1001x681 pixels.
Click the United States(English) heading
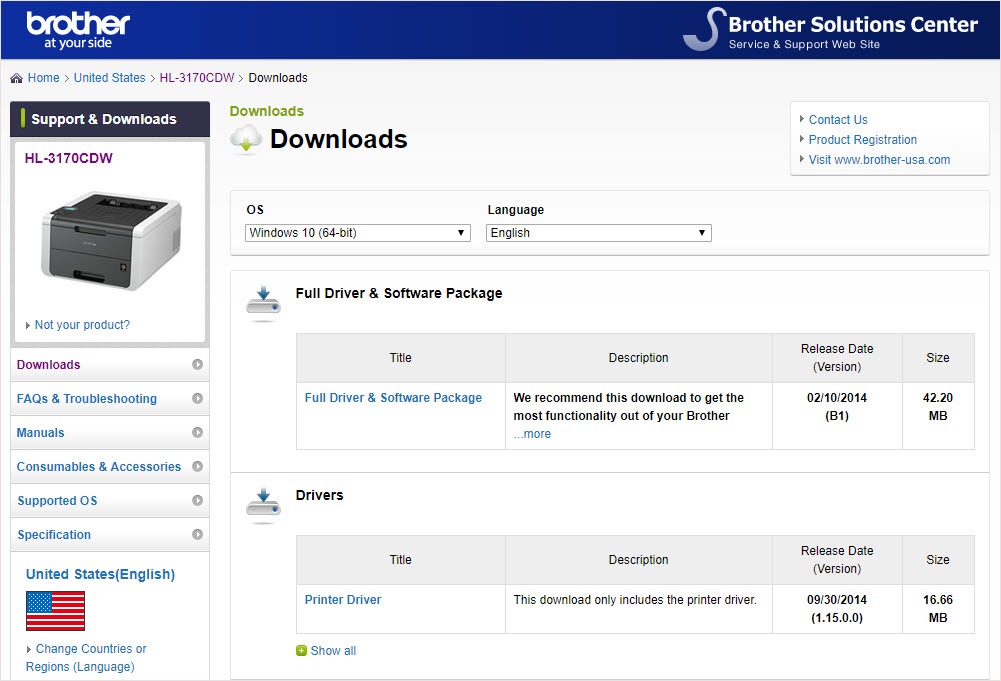[x=100, y=574]
